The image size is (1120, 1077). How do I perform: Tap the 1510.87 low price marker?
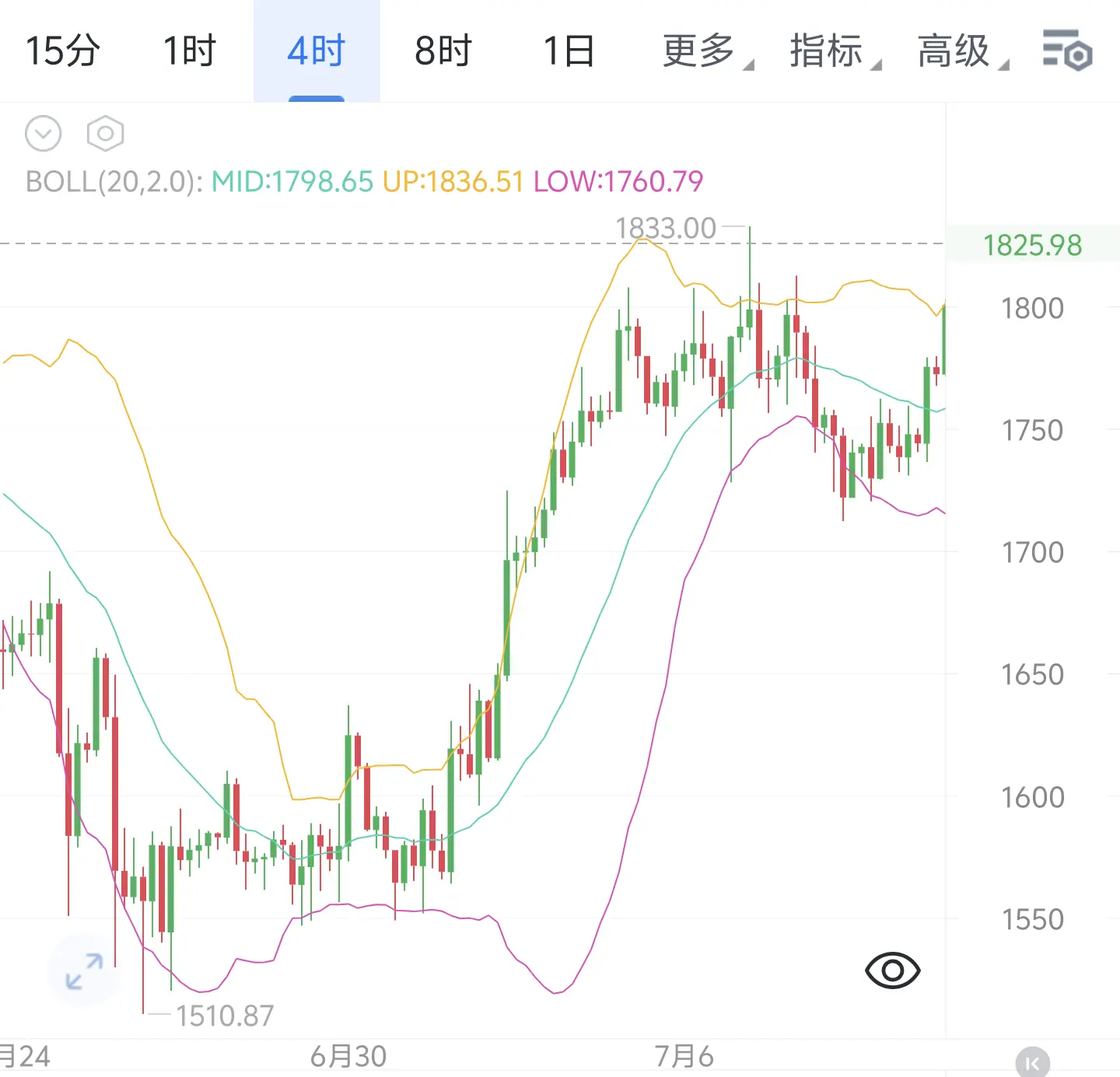[225, 1016]
